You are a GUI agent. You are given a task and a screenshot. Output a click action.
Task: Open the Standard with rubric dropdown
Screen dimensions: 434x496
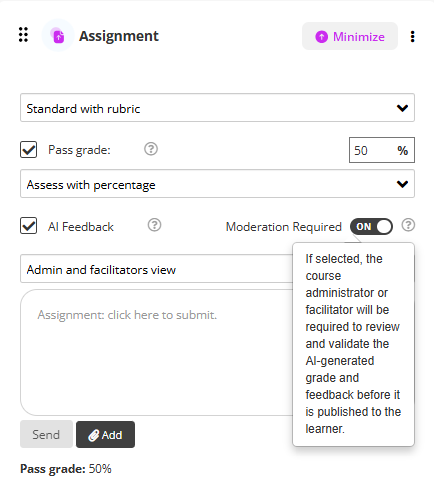pos(217,108)
